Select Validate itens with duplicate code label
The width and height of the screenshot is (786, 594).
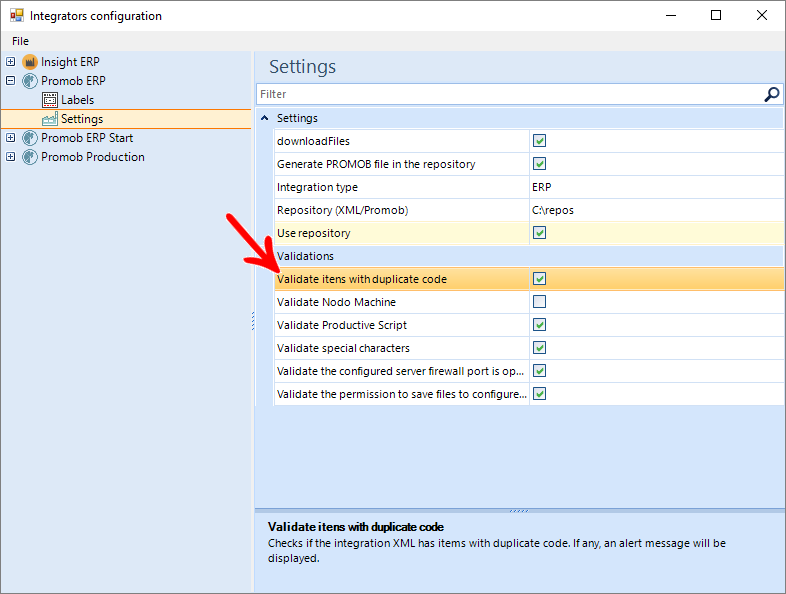361,279
